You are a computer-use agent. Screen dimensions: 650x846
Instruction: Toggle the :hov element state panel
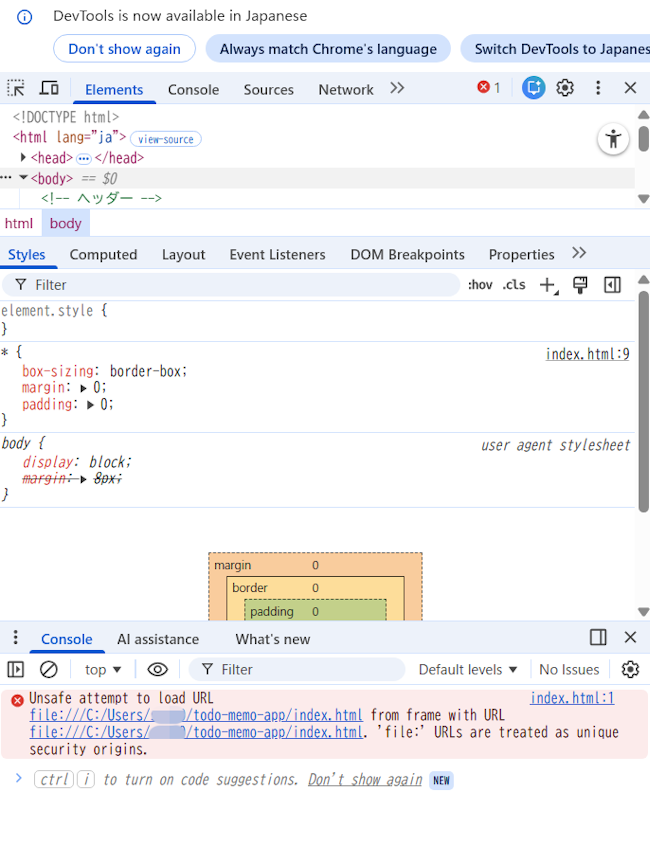click(x=480, y=285)
